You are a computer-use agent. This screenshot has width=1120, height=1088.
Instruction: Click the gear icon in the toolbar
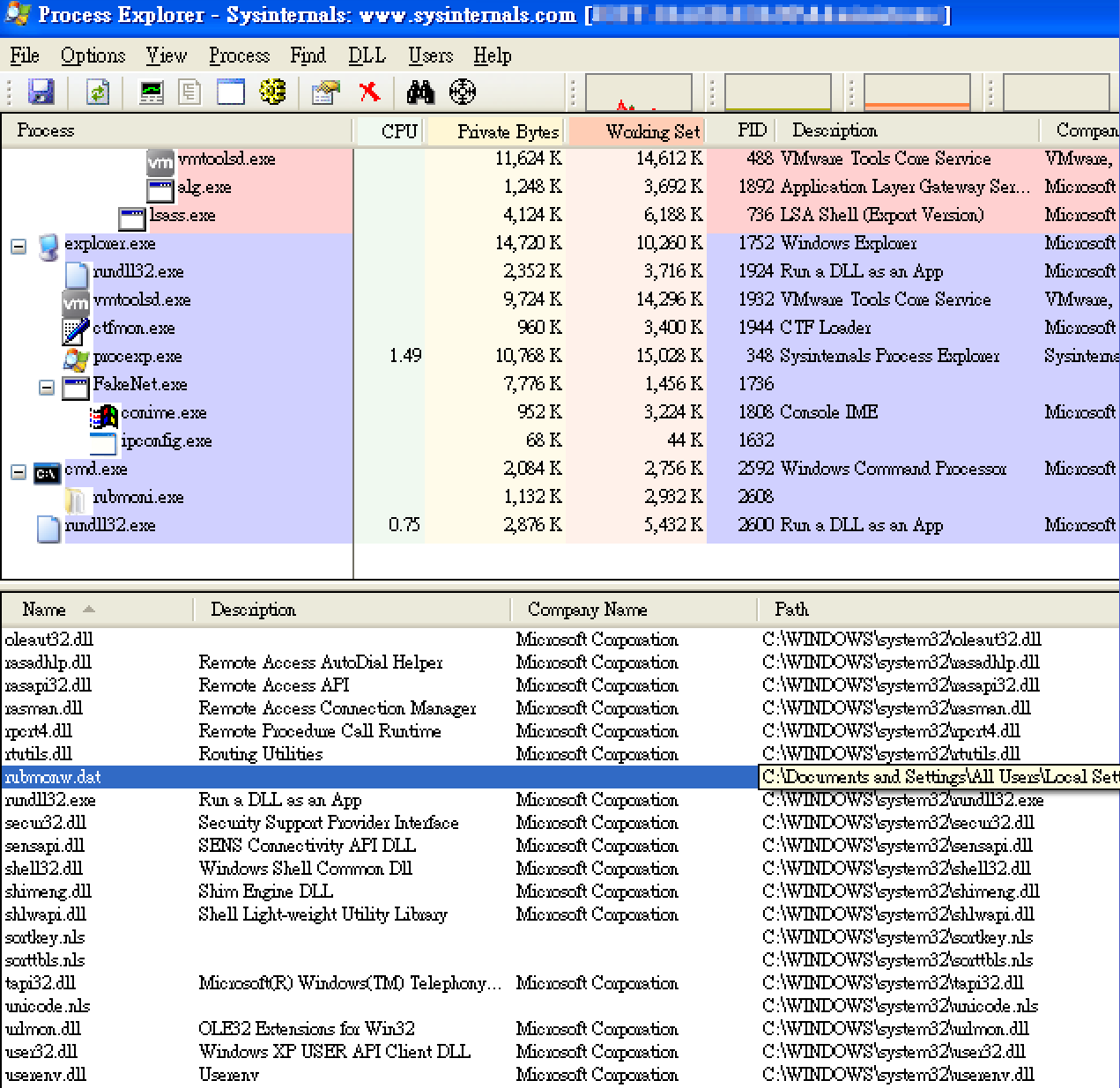[273, 92]
